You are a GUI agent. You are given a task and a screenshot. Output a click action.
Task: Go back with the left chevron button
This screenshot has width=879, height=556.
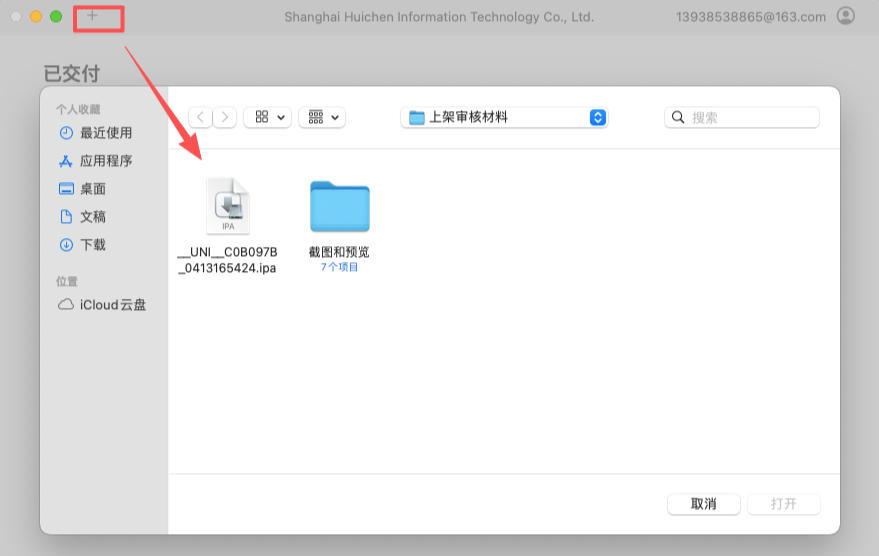click(200, 117)
